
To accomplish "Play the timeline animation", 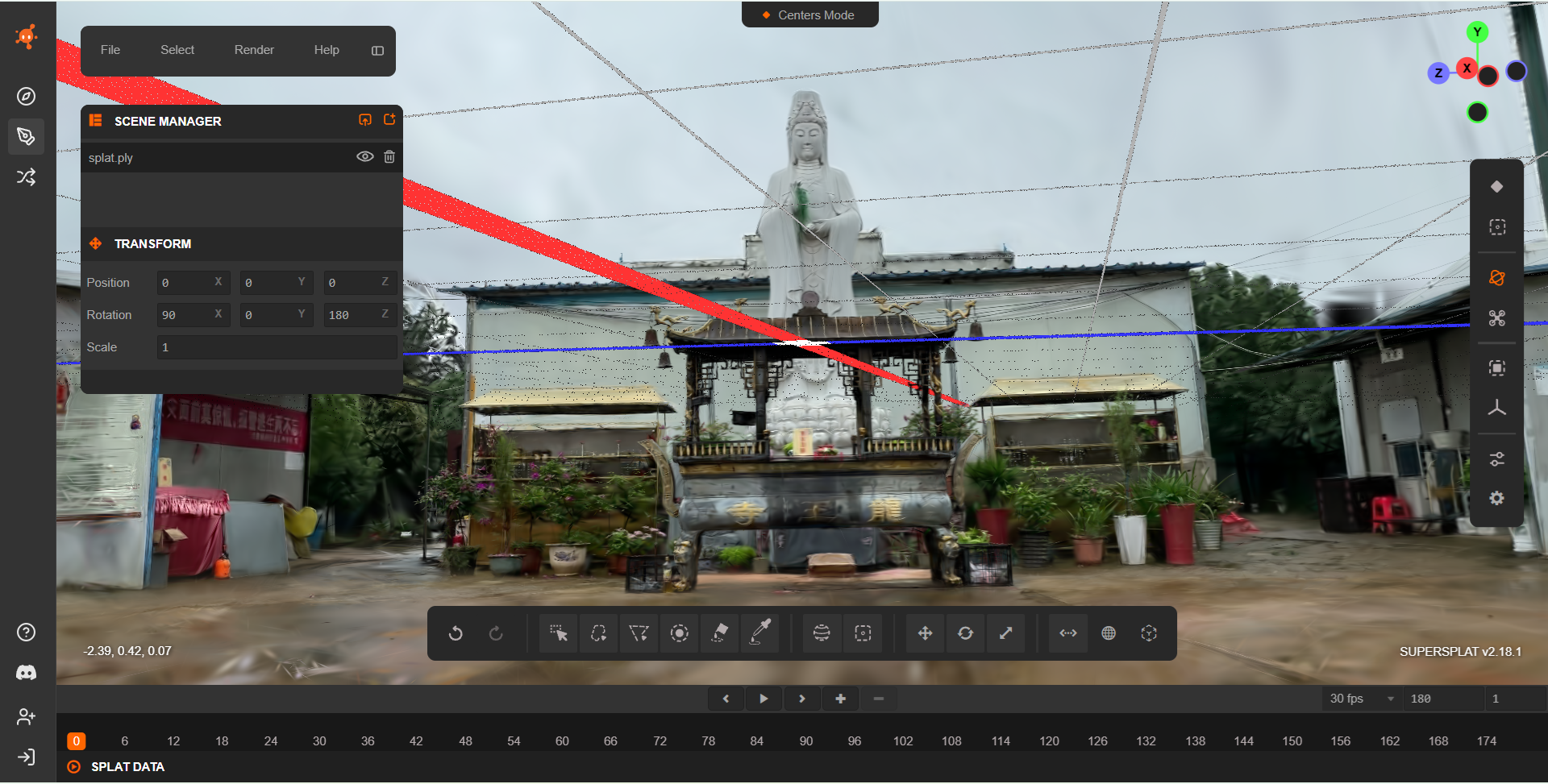I will [764, 699].
